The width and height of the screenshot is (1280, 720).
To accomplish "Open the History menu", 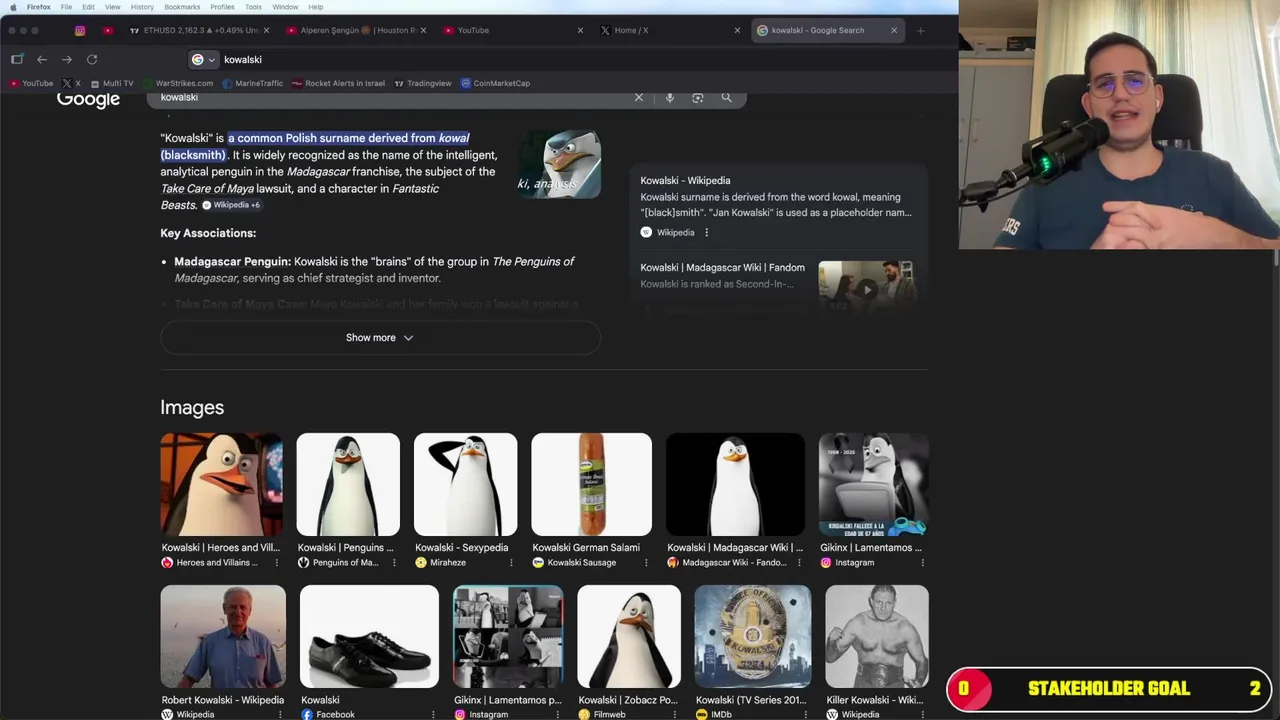I will [x=142, y=7].
